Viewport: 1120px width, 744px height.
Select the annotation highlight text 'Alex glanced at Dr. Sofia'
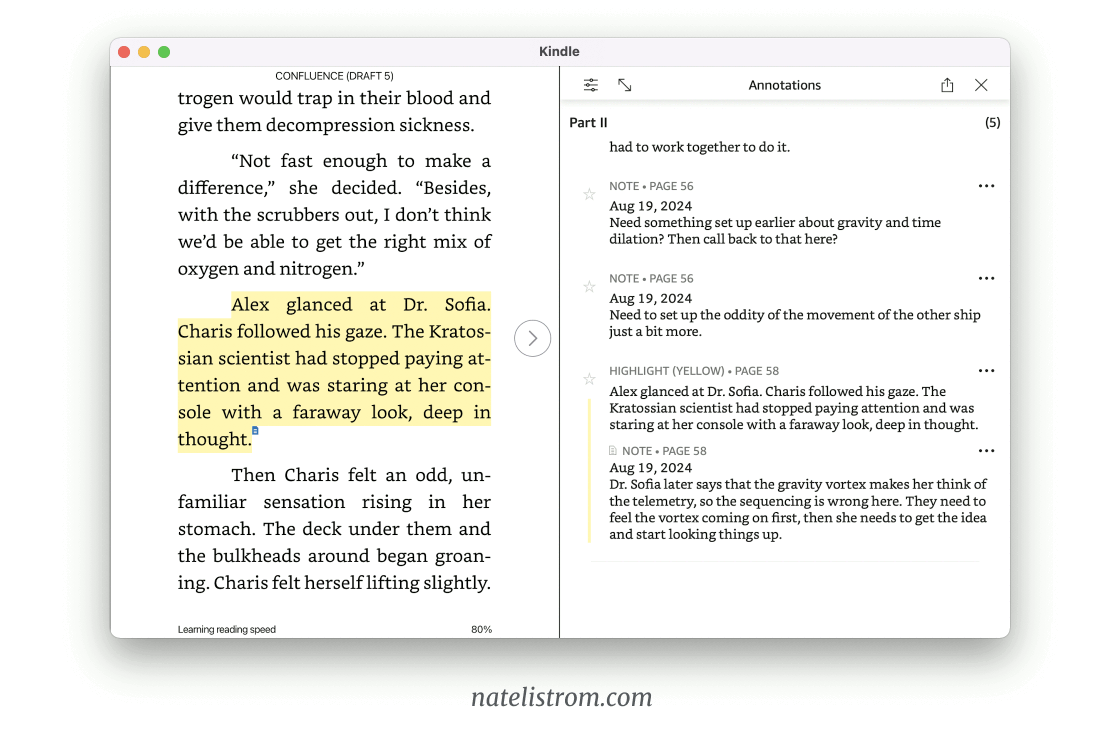794,408
